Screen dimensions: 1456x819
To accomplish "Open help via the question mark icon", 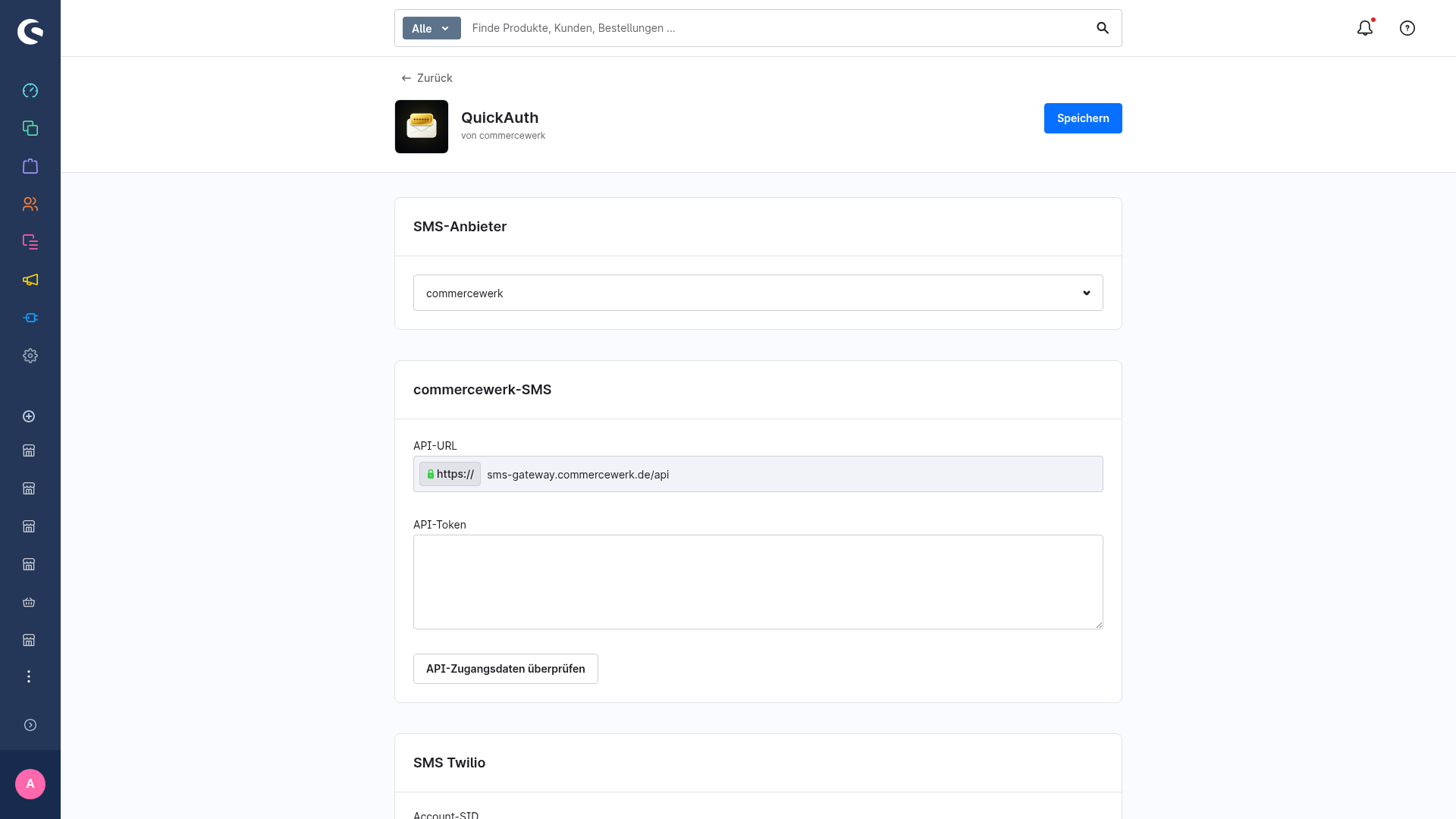I will tap(1407, 28).
